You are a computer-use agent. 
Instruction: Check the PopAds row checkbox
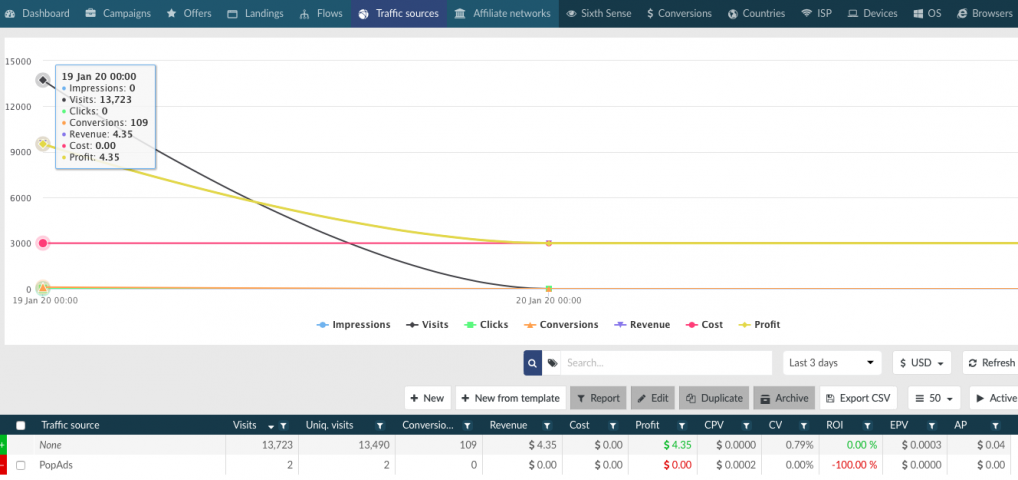21,465
